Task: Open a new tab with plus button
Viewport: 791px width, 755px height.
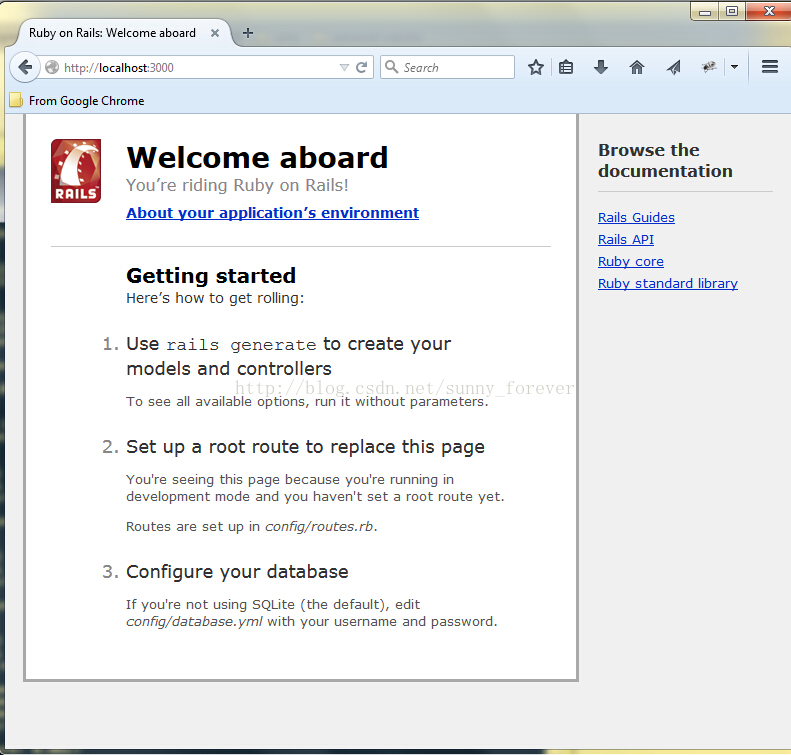Action: [x=248, y=33]
